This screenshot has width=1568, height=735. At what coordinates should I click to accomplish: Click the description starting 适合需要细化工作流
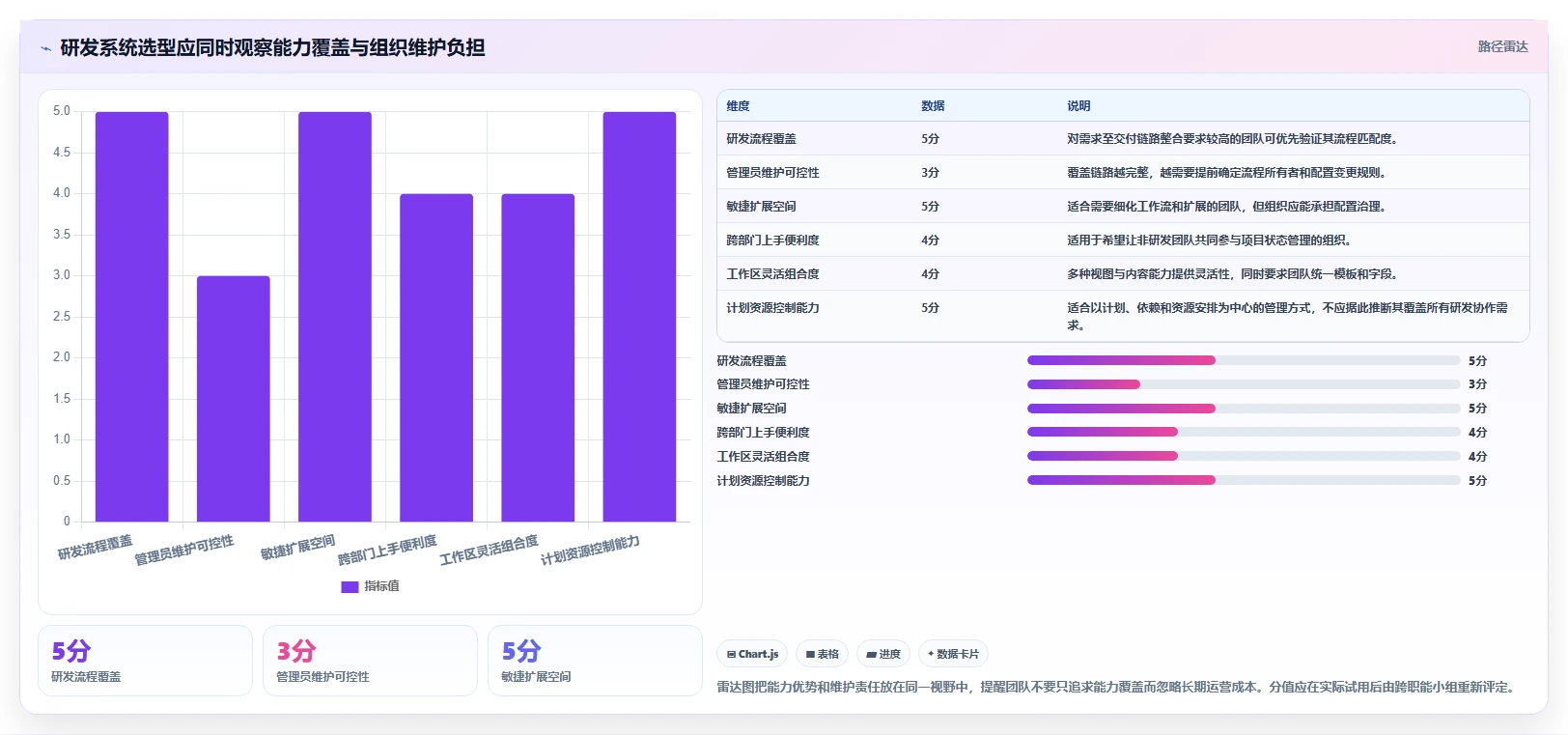pos(1226,207)
